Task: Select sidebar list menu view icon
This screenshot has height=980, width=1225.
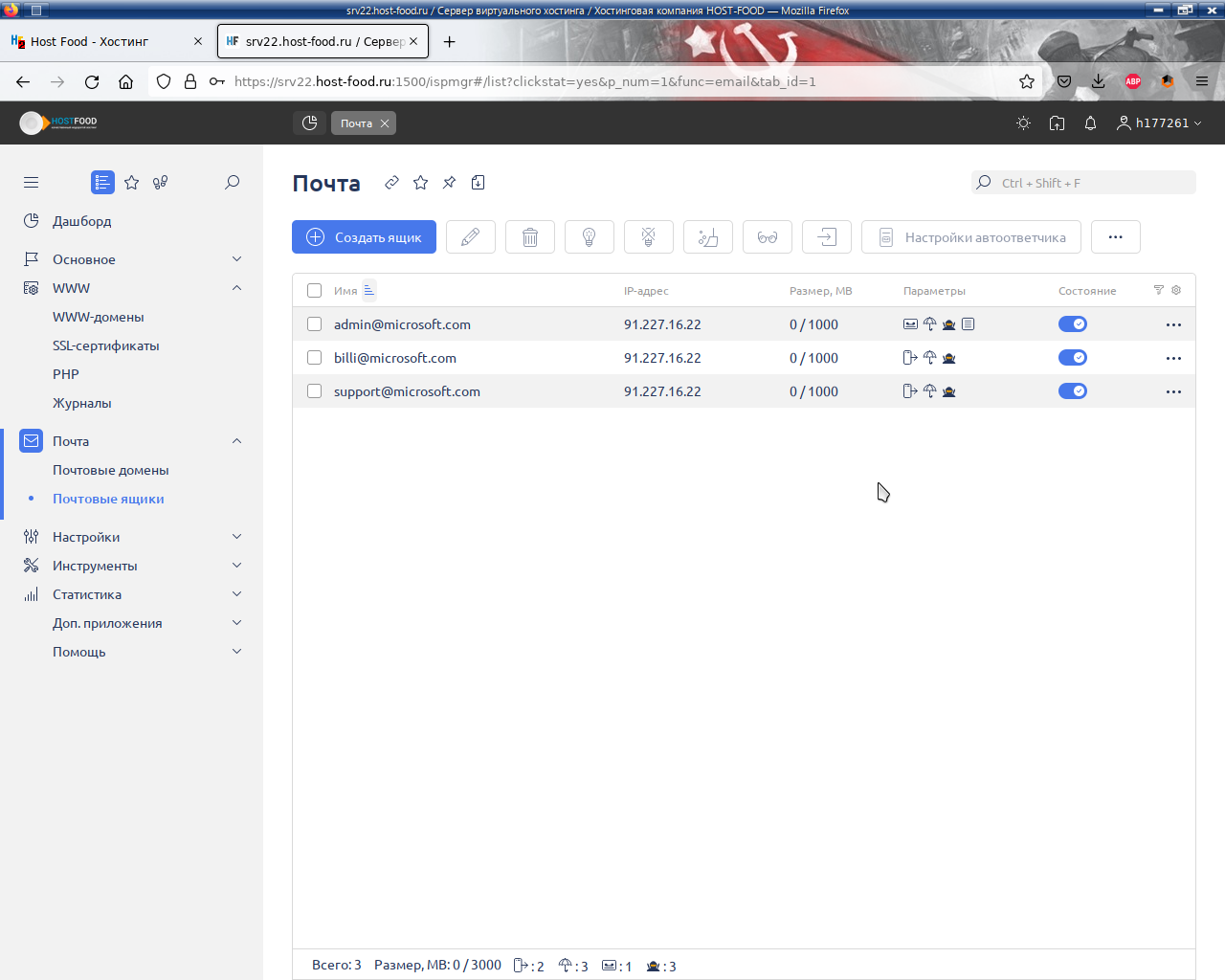Action: point(102,182)
